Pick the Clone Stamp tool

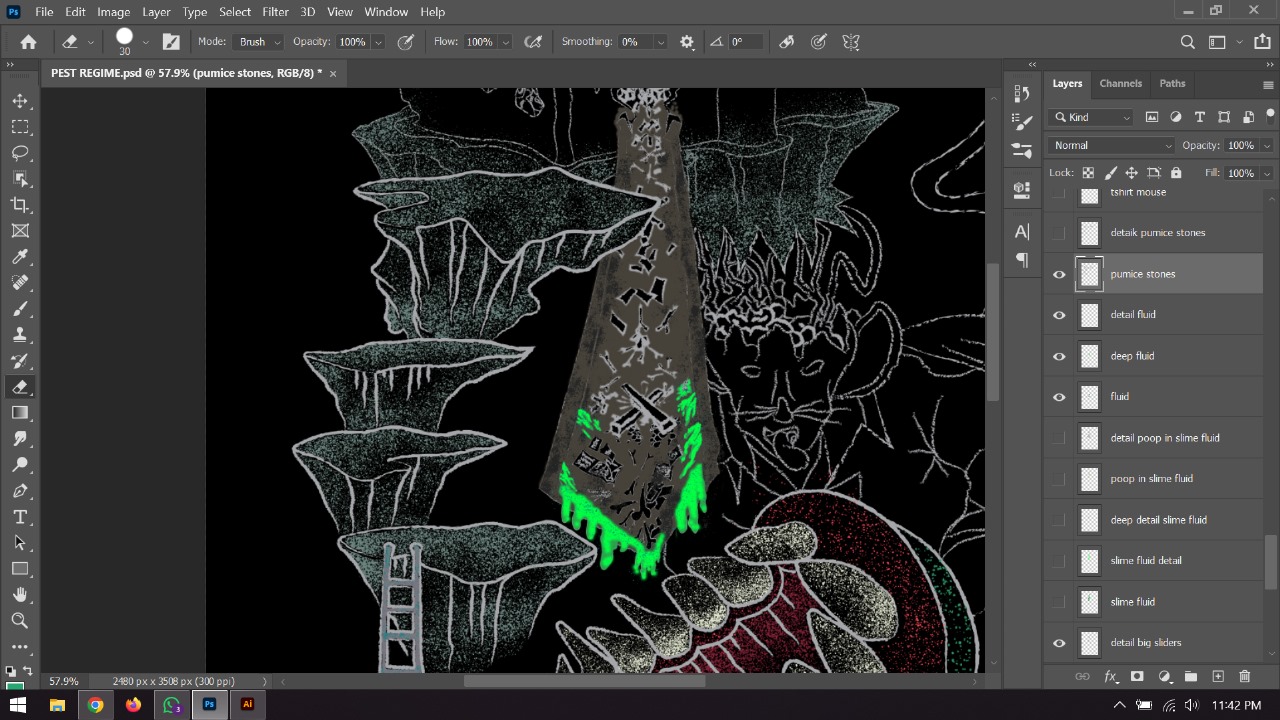[x=20, y=335]
